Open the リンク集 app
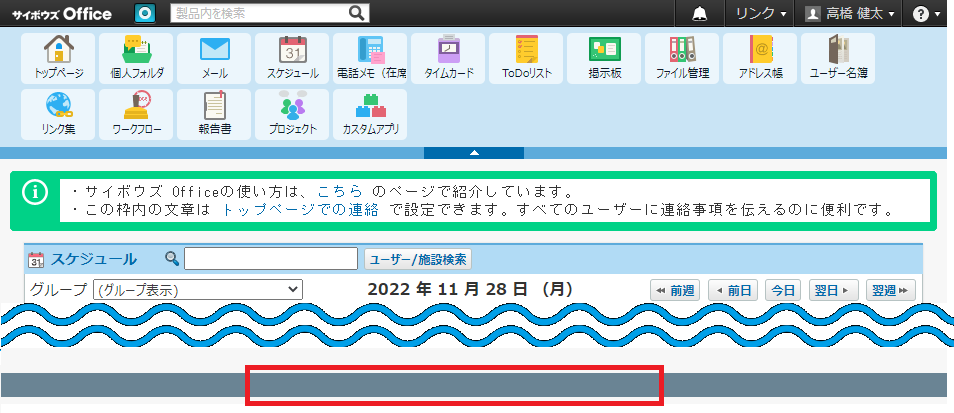Screen dimensions: 954x413 point(58,114)
